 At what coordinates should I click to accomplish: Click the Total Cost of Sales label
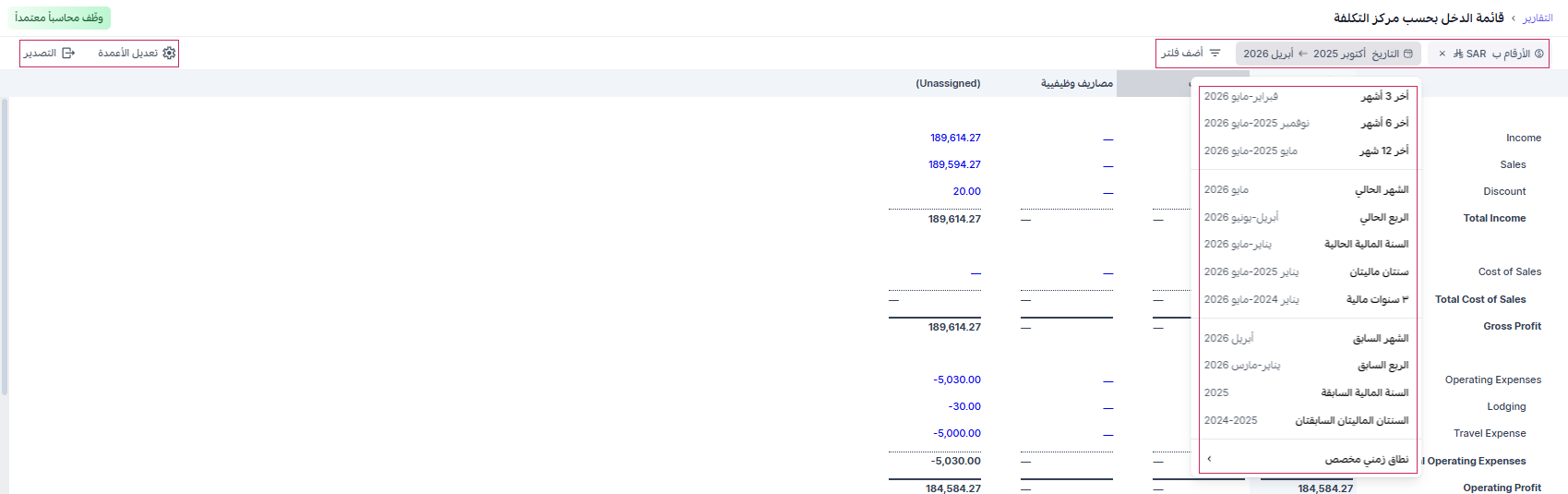tap(1480, 299)
